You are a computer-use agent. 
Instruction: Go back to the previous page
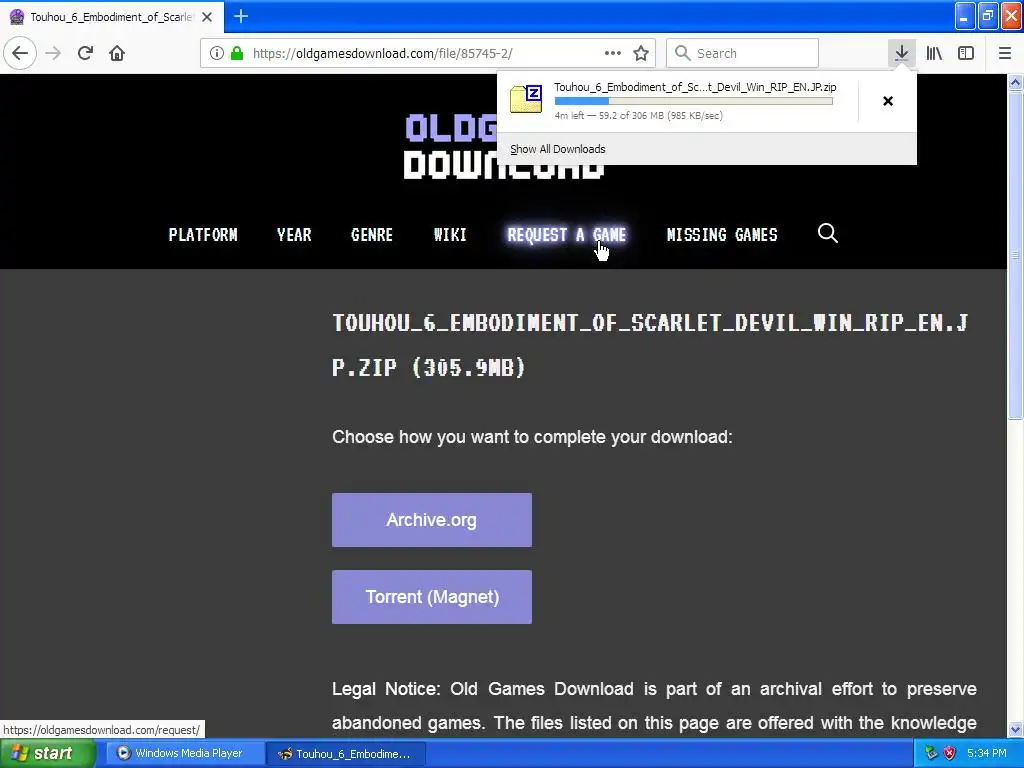pos(20,53)
